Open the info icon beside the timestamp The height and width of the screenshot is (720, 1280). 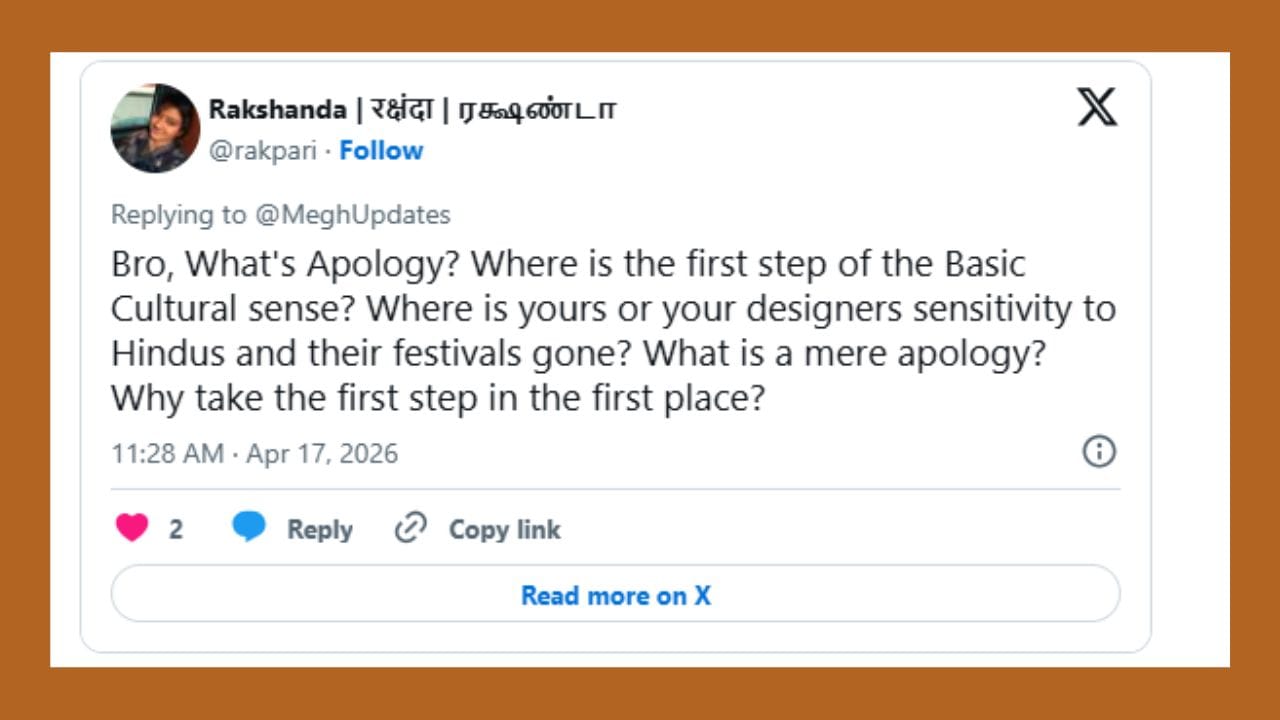coord(1099,452)
